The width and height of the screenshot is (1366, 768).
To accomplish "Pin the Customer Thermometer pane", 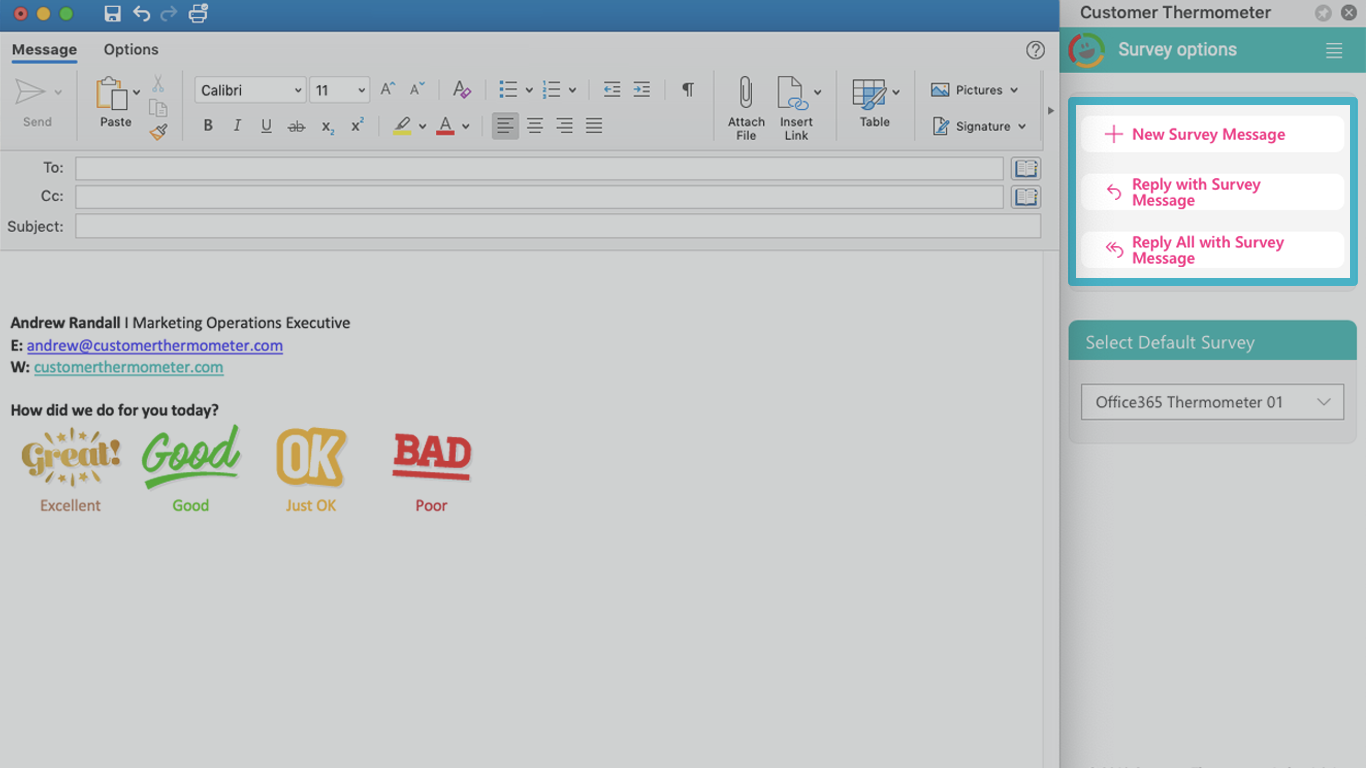I will [x=1323, y=13].
